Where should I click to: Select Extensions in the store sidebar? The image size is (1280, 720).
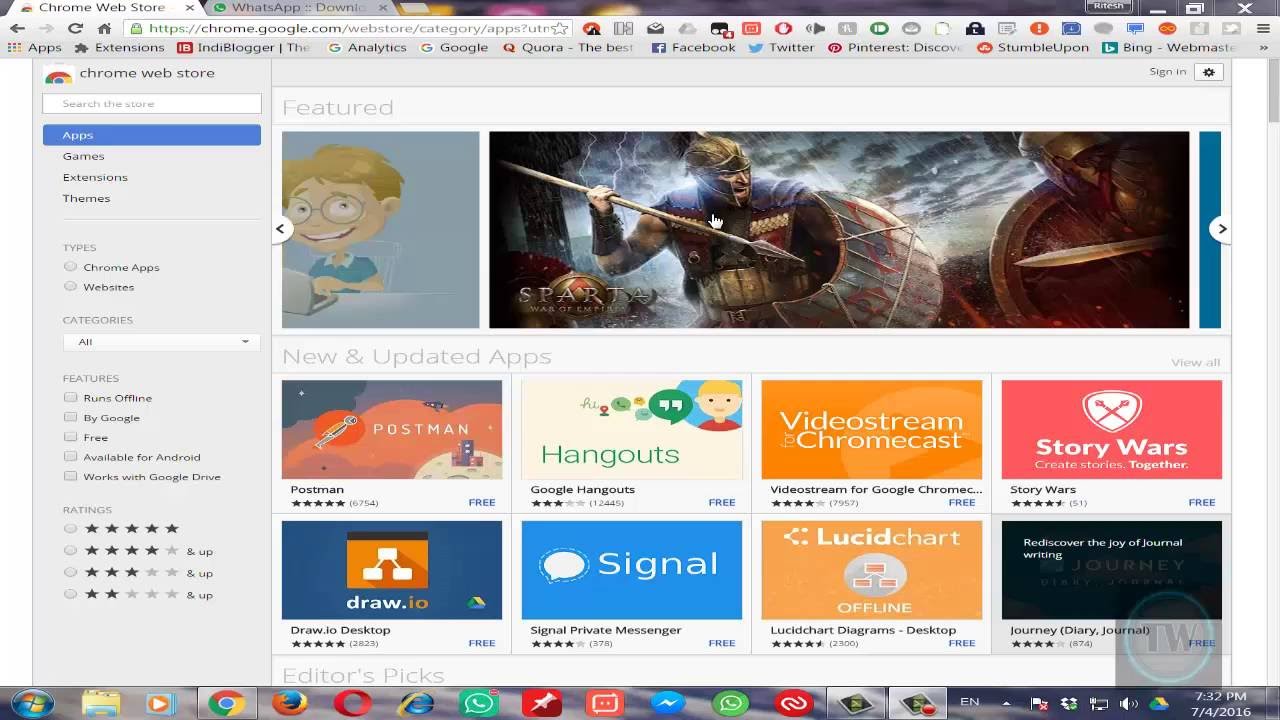point(95,177)
